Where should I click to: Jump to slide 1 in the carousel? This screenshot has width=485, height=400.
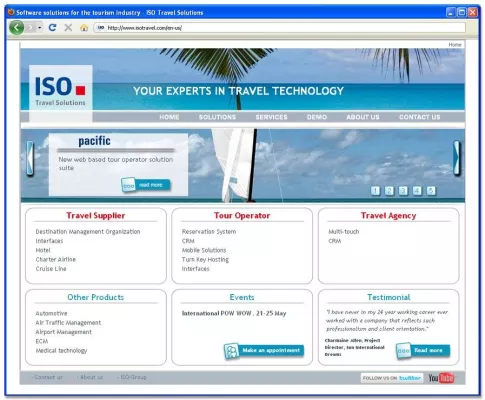375,191
